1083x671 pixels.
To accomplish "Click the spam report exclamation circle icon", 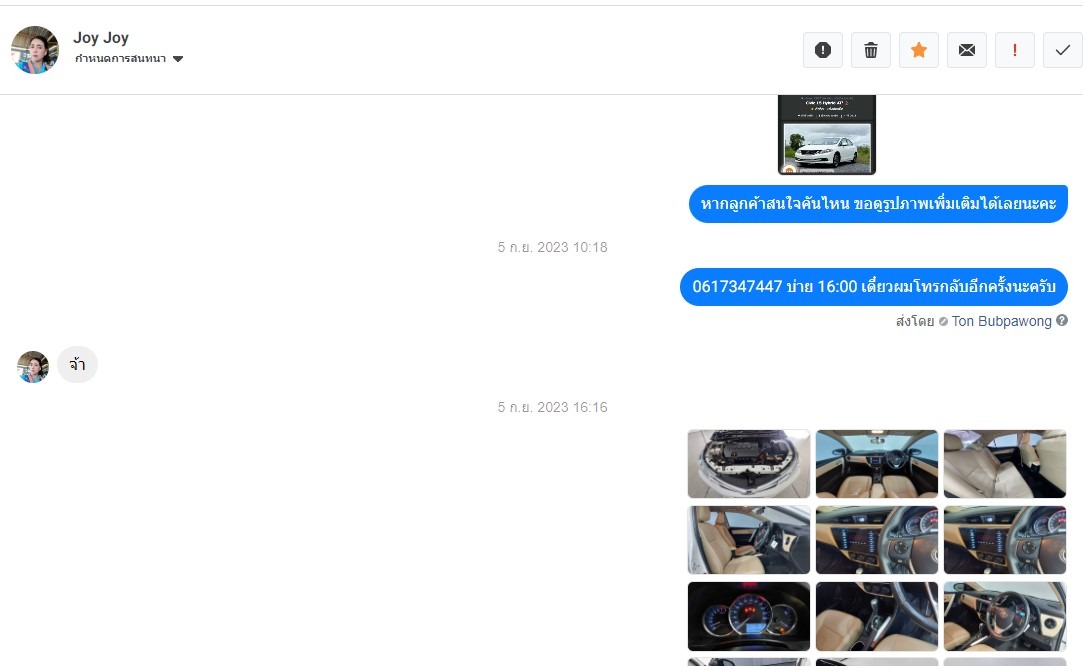I will (823, 50).
